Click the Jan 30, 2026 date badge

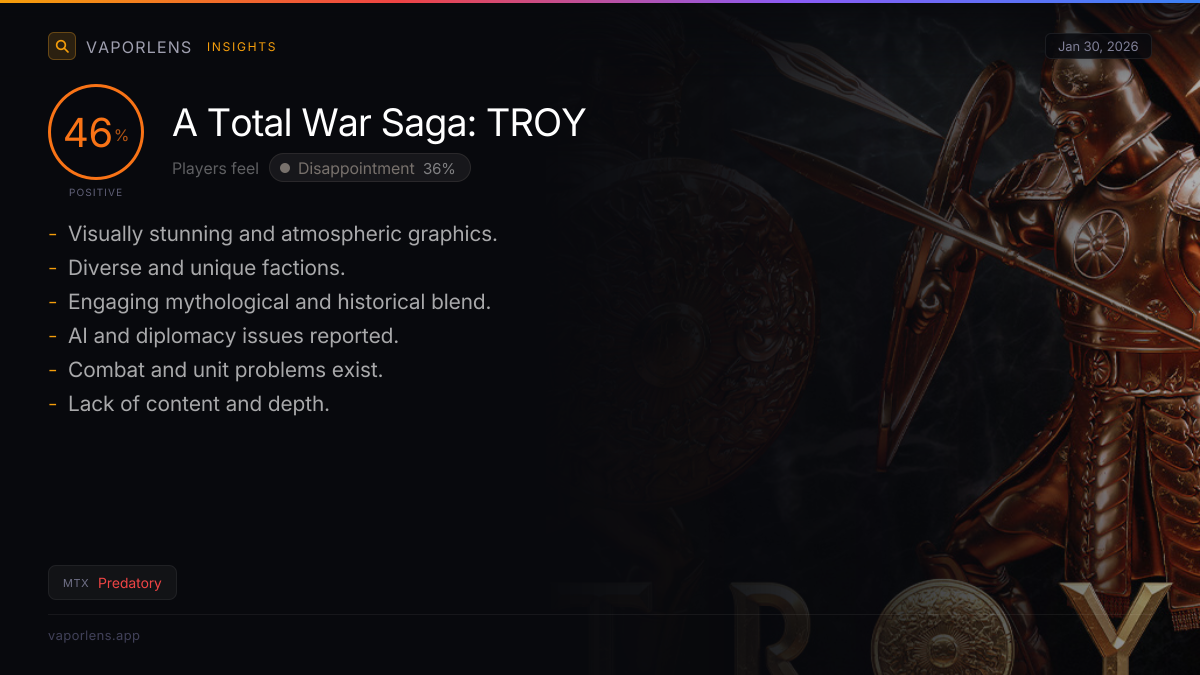(1098, 46)
